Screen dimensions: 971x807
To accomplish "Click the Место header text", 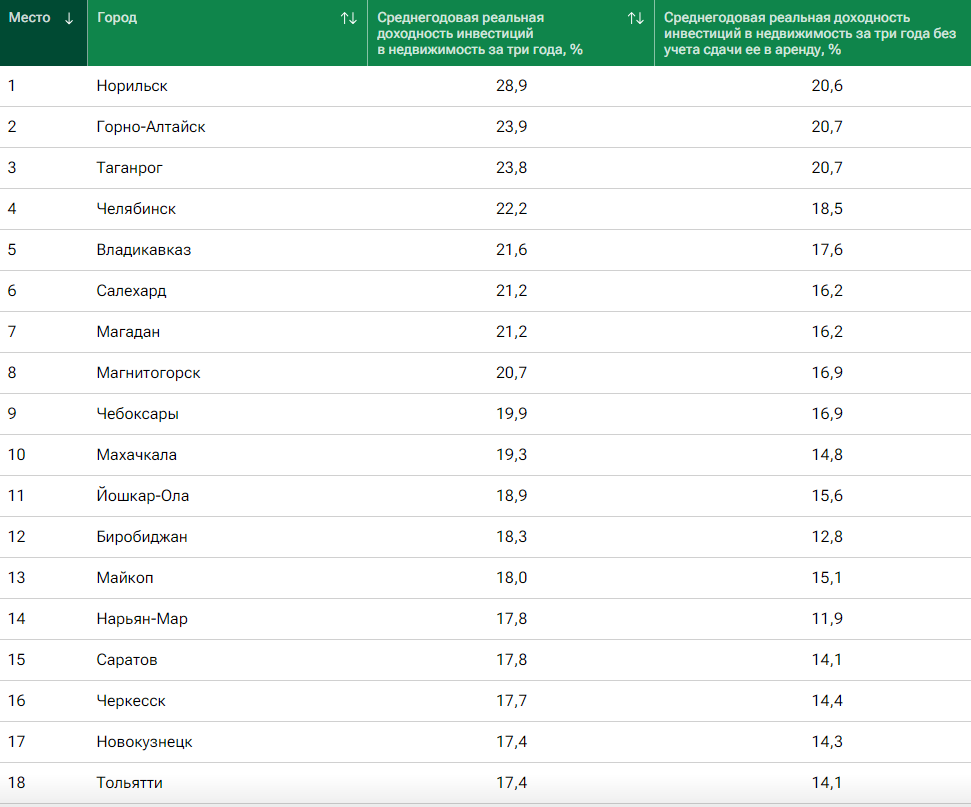I will click(x=30, y=18).
